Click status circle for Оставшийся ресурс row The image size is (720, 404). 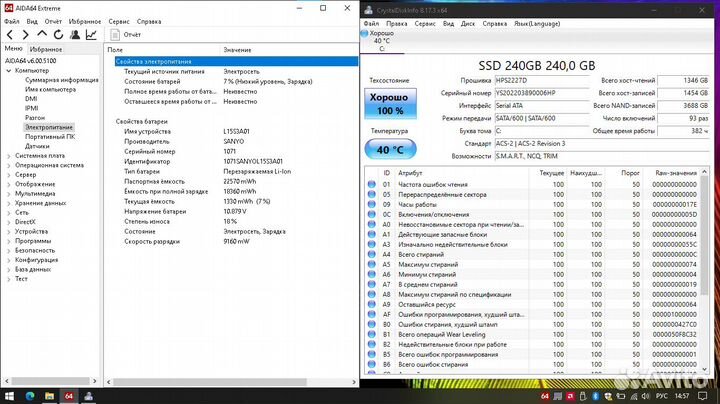tap(371, 304)
